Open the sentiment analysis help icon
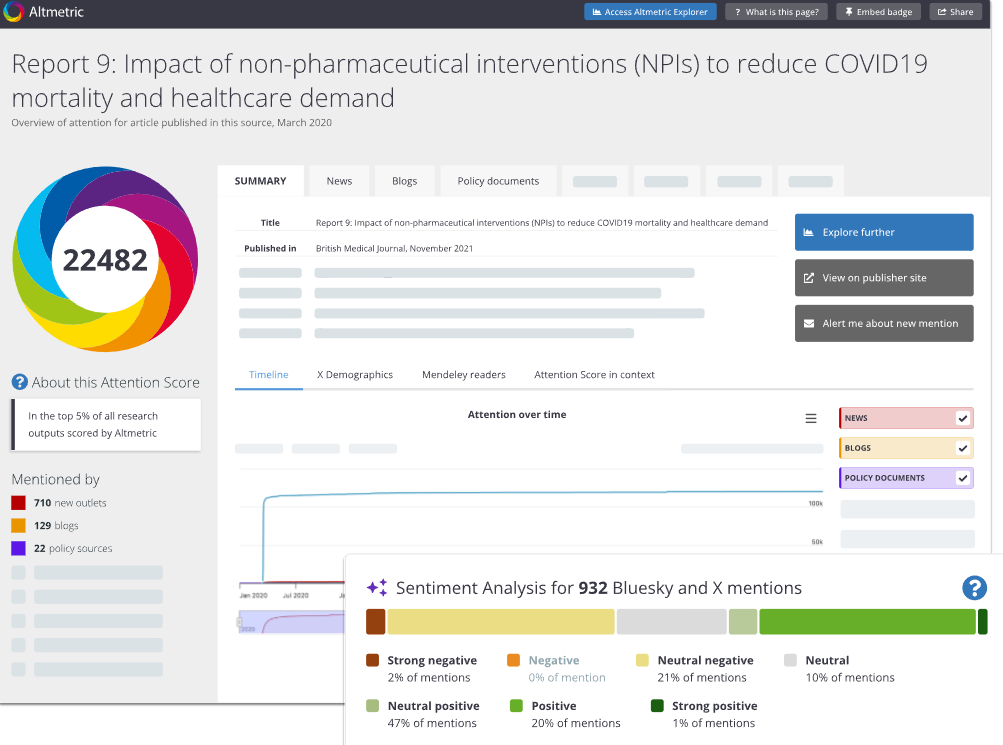1003x745 pixels. coord(974,588)
